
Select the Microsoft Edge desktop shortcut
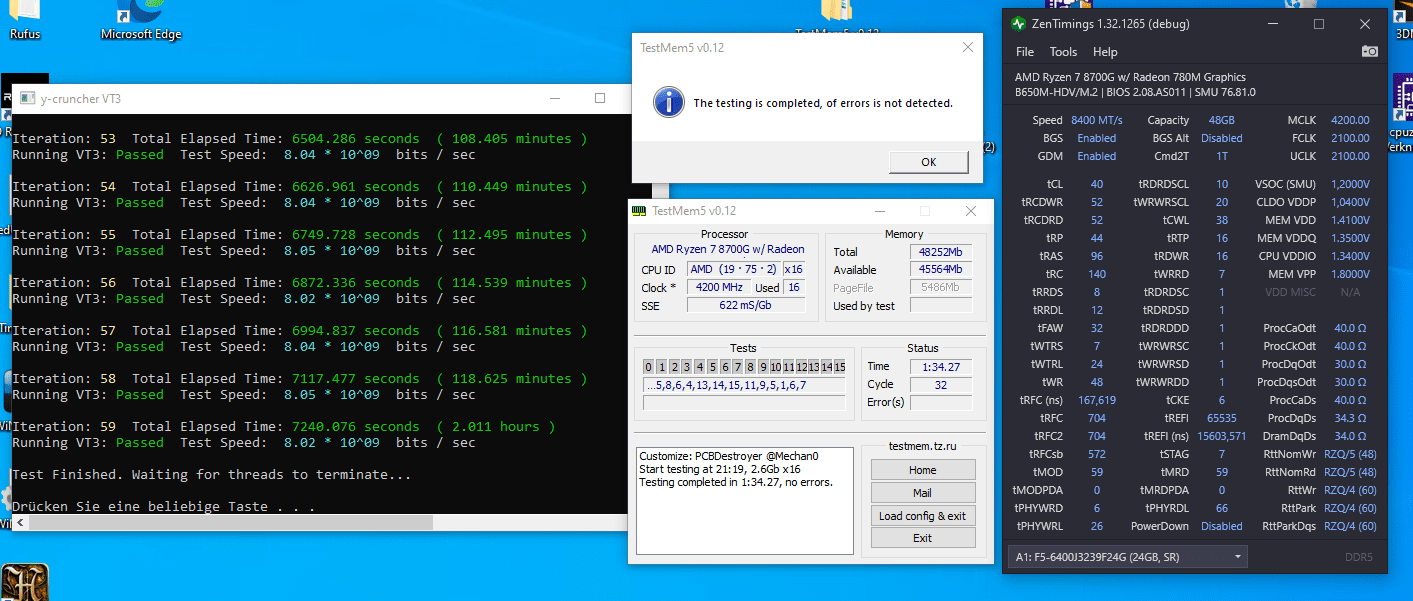tap(141, 20)
